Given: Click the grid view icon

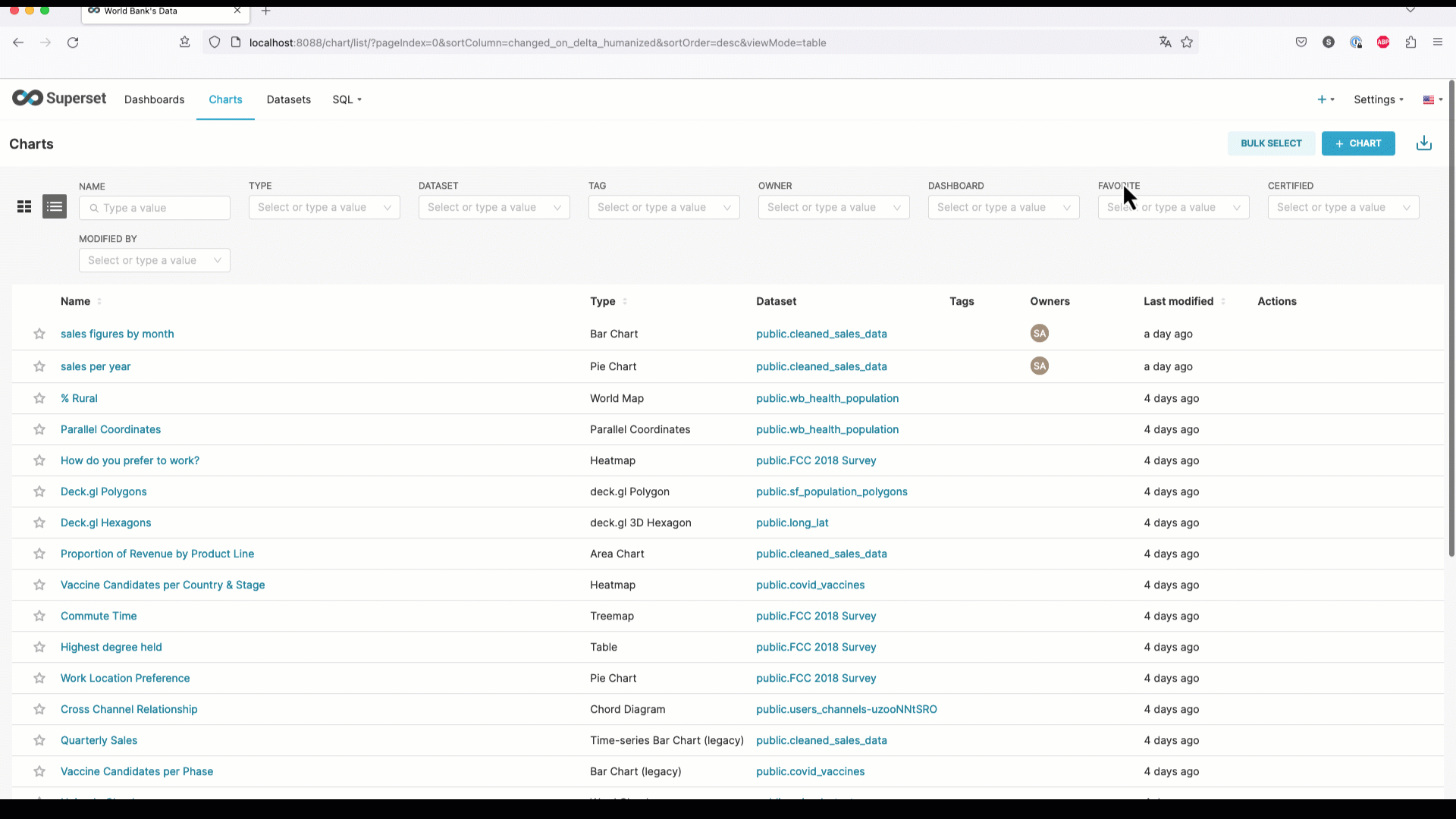Looking at the screenshot, I should 24,207.
